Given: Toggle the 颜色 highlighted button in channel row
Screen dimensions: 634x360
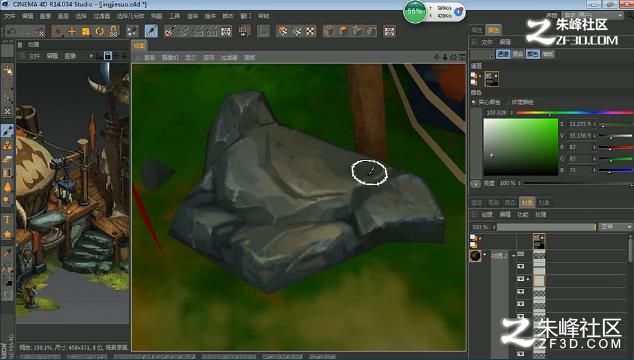Looking at the screenshot, I should point(533,54).
